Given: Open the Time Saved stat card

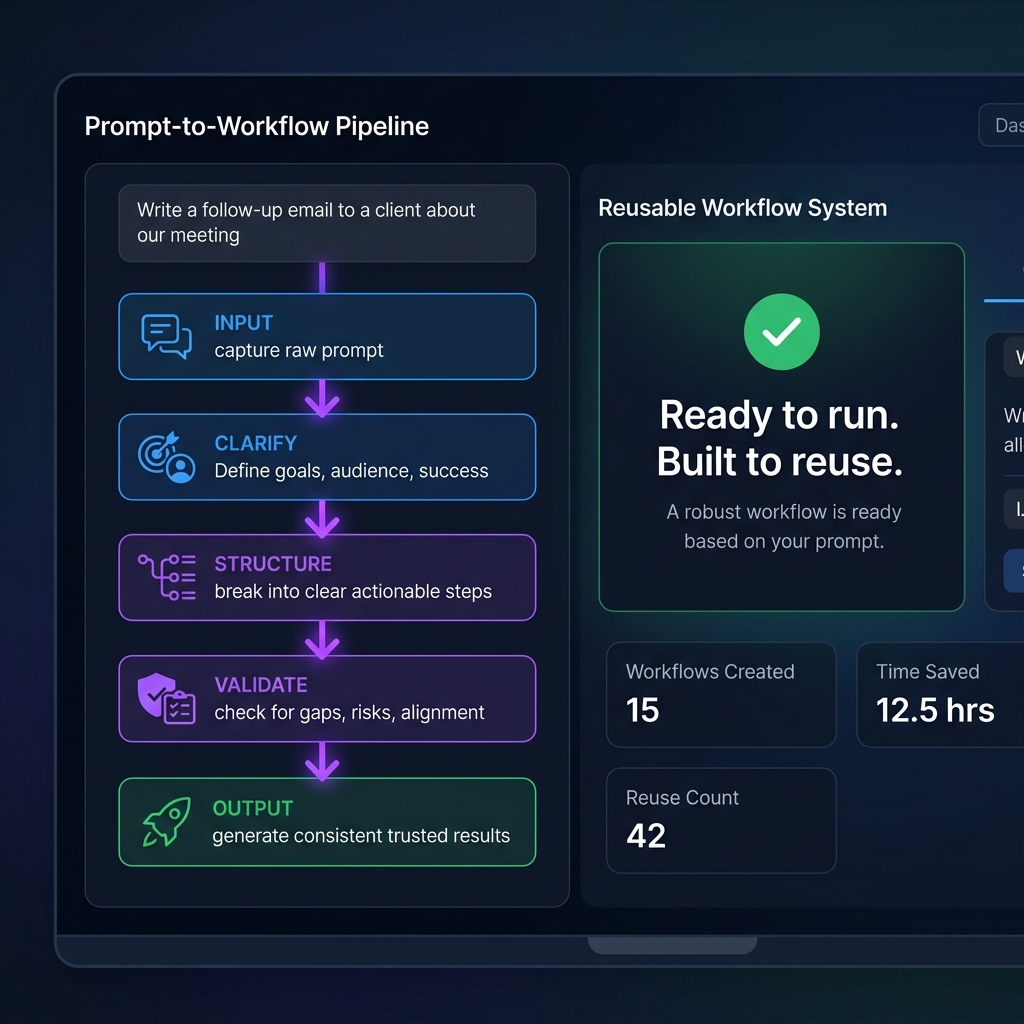Looking at the screenshot, I should 940,695.
